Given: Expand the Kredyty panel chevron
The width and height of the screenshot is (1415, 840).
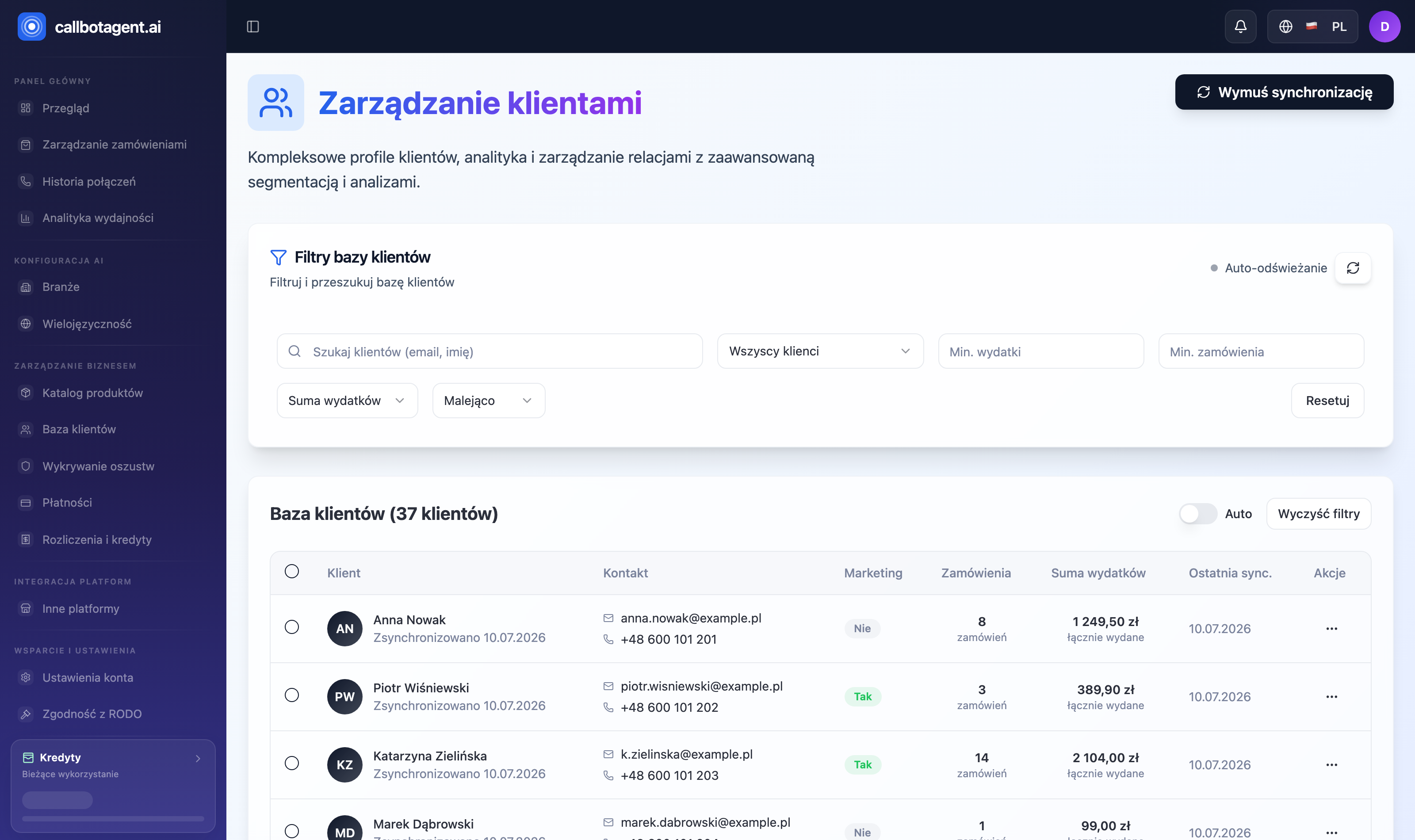Looking at the screenshot, I should point(198,759).
